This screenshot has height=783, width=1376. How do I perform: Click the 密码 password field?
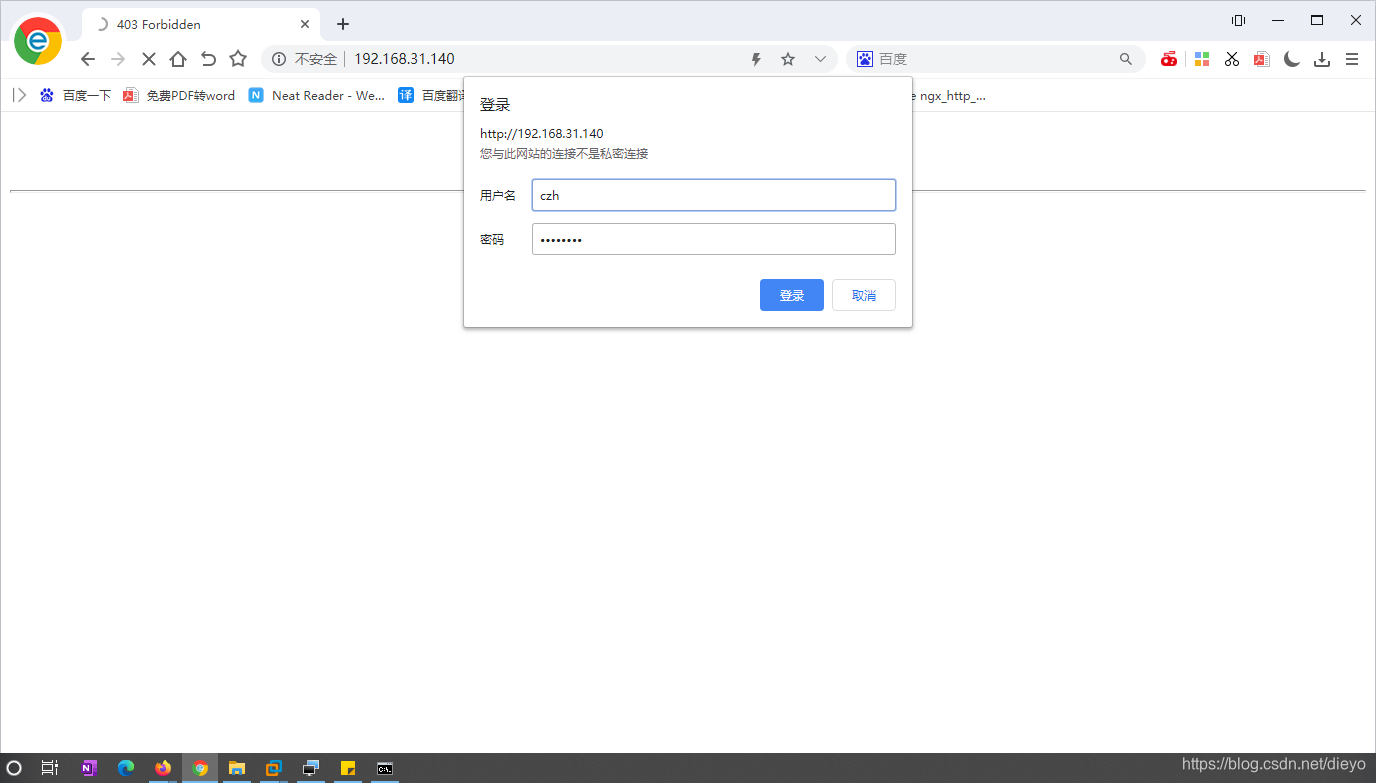pyautogui.click(x=713, y=239)
